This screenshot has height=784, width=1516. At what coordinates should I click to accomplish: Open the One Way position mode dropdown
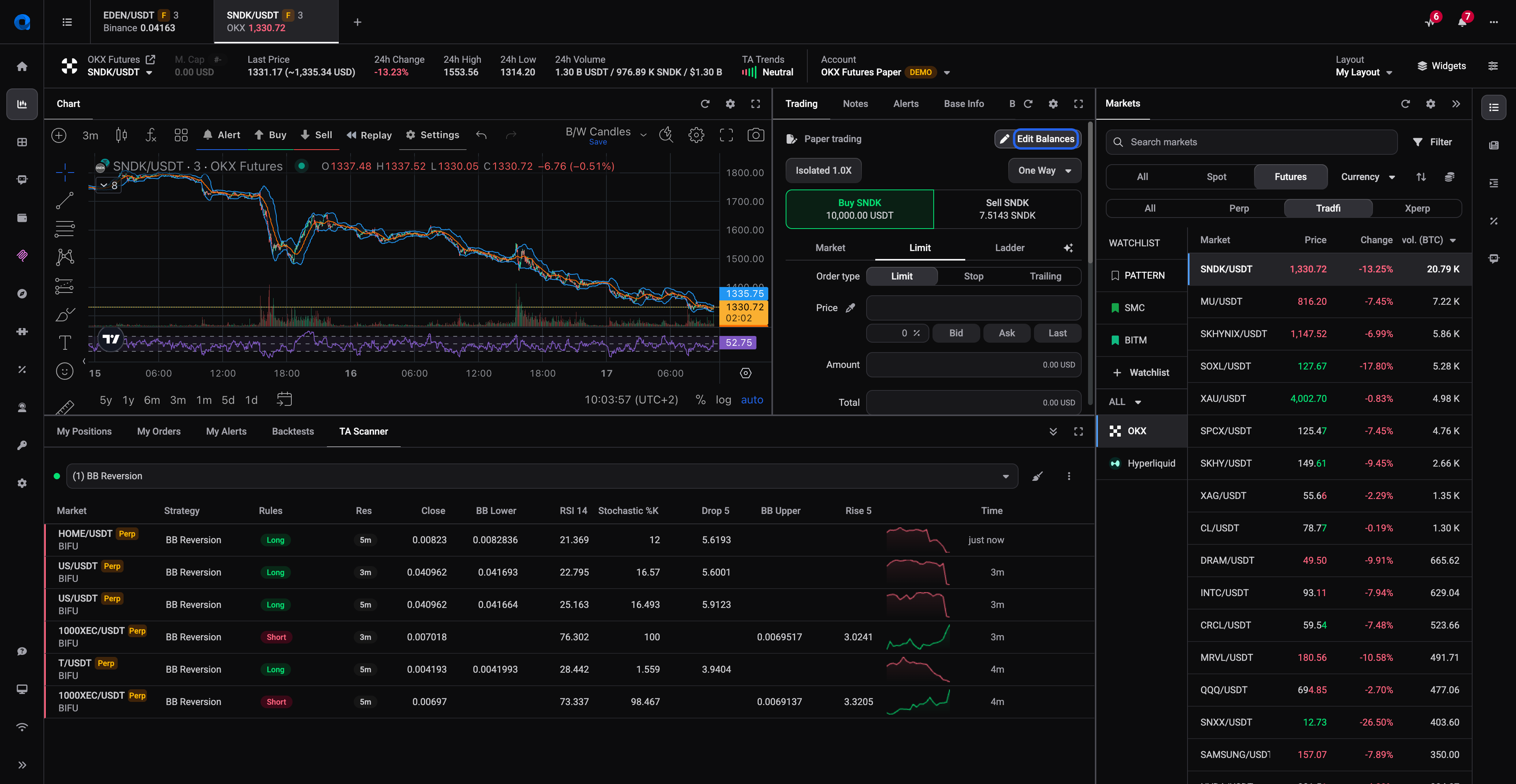(1045, 170)
